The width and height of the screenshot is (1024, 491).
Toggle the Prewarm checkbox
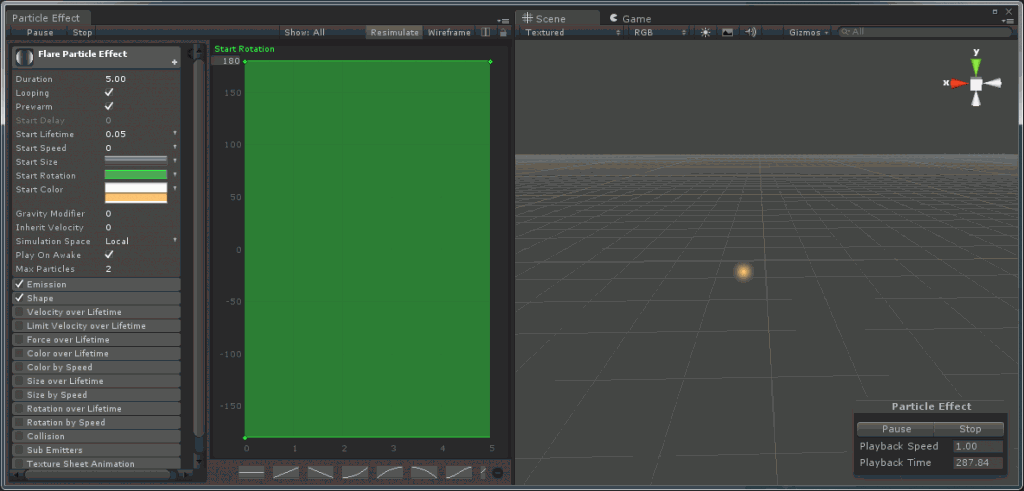pyautogui.click(x=109, y=106)
